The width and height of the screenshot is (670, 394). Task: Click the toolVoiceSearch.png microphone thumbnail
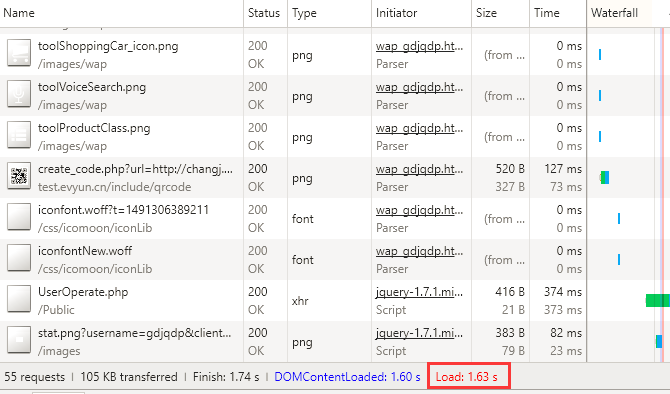click(x=19, y=95)
